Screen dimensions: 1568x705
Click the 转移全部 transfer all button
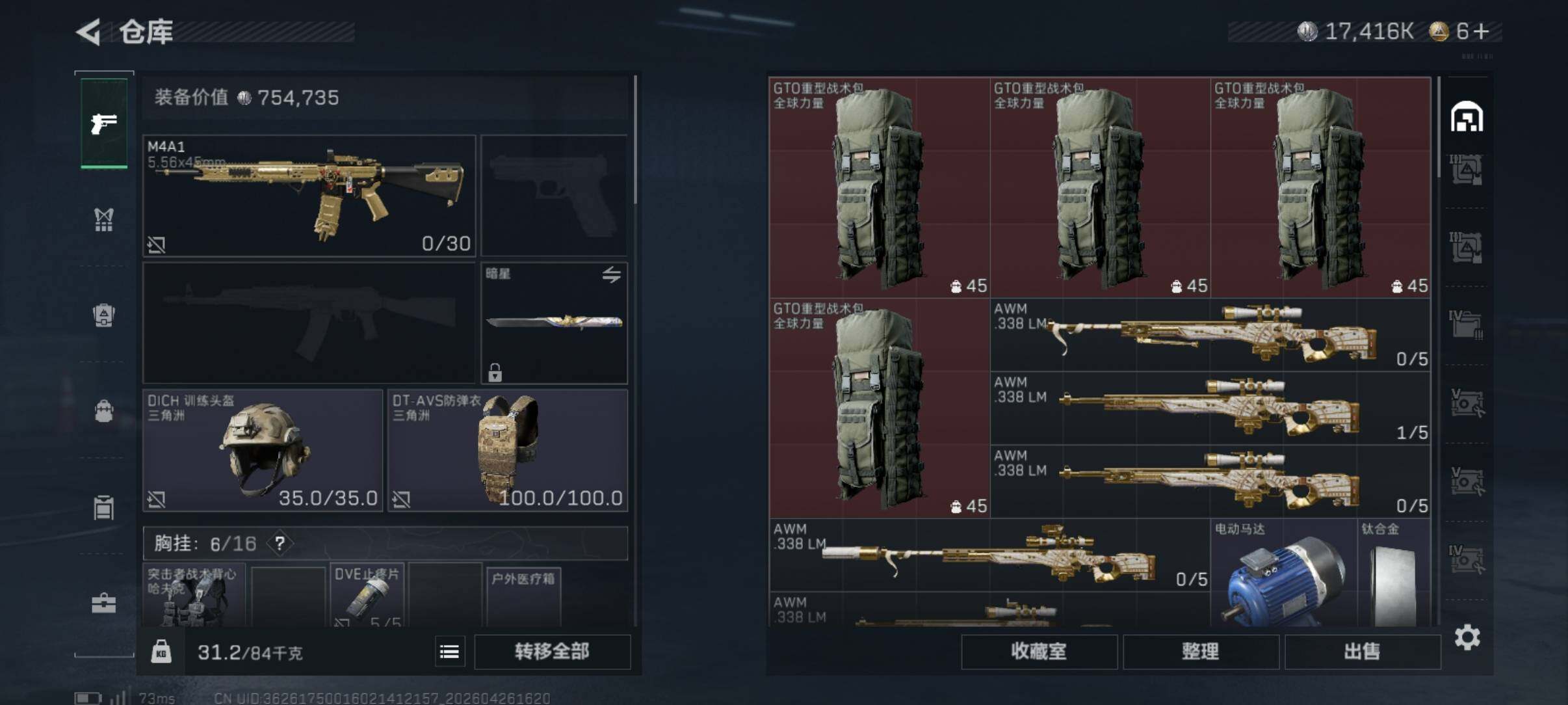(x=552, y=652)
